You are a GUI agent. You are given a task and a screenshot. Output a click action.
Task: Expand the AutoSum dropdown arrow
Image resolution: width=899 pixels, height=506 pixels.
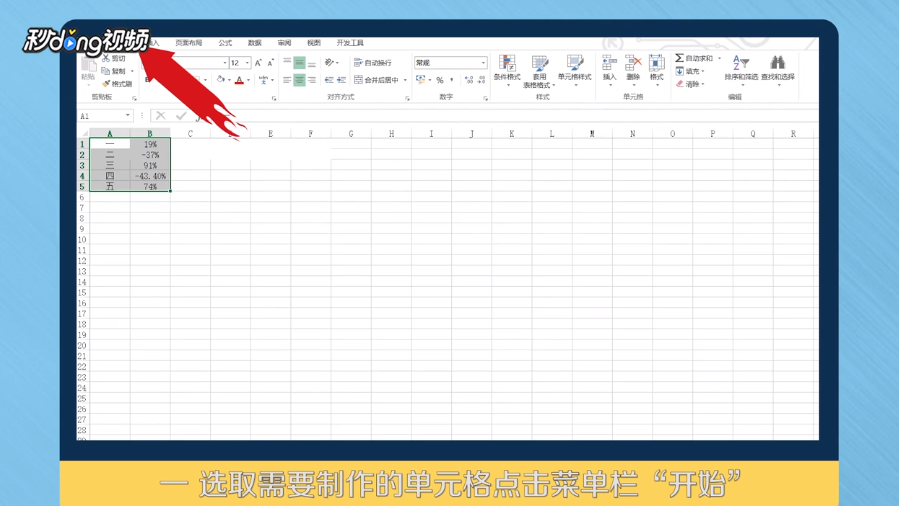click(x=720, y=58)
